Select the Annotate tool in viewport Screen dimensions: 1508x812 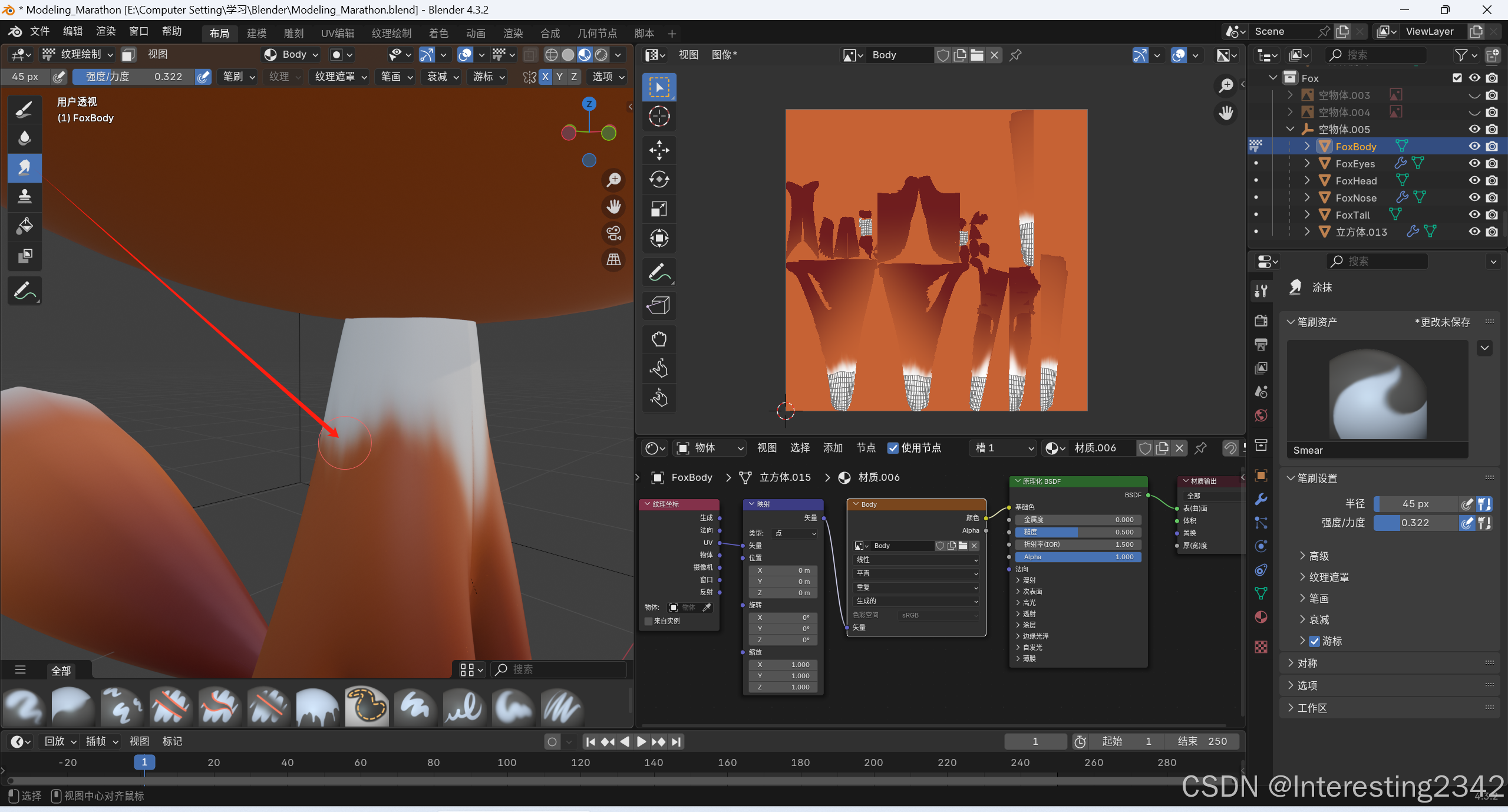pos(24,291)
